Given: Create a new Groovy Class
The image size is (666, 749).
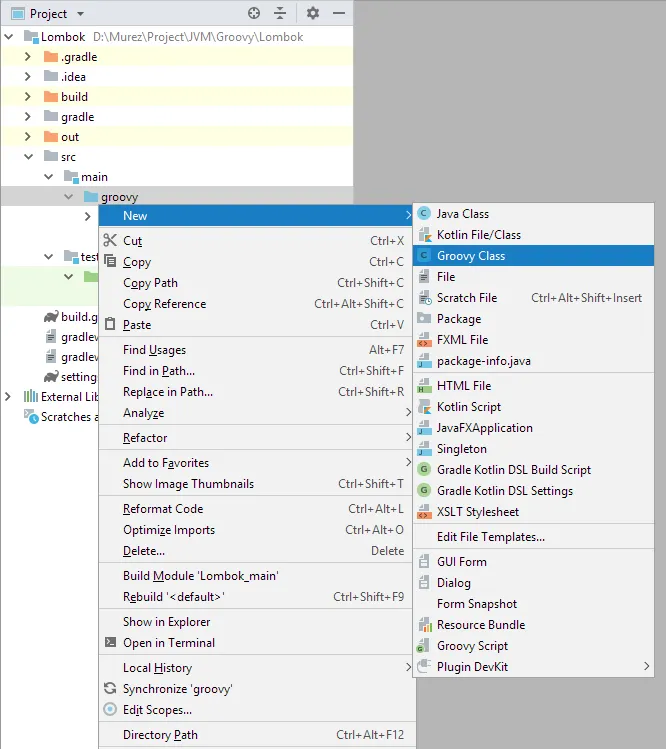Looking at the screenshot, I should pyautogui.click(x=534, y=256).
